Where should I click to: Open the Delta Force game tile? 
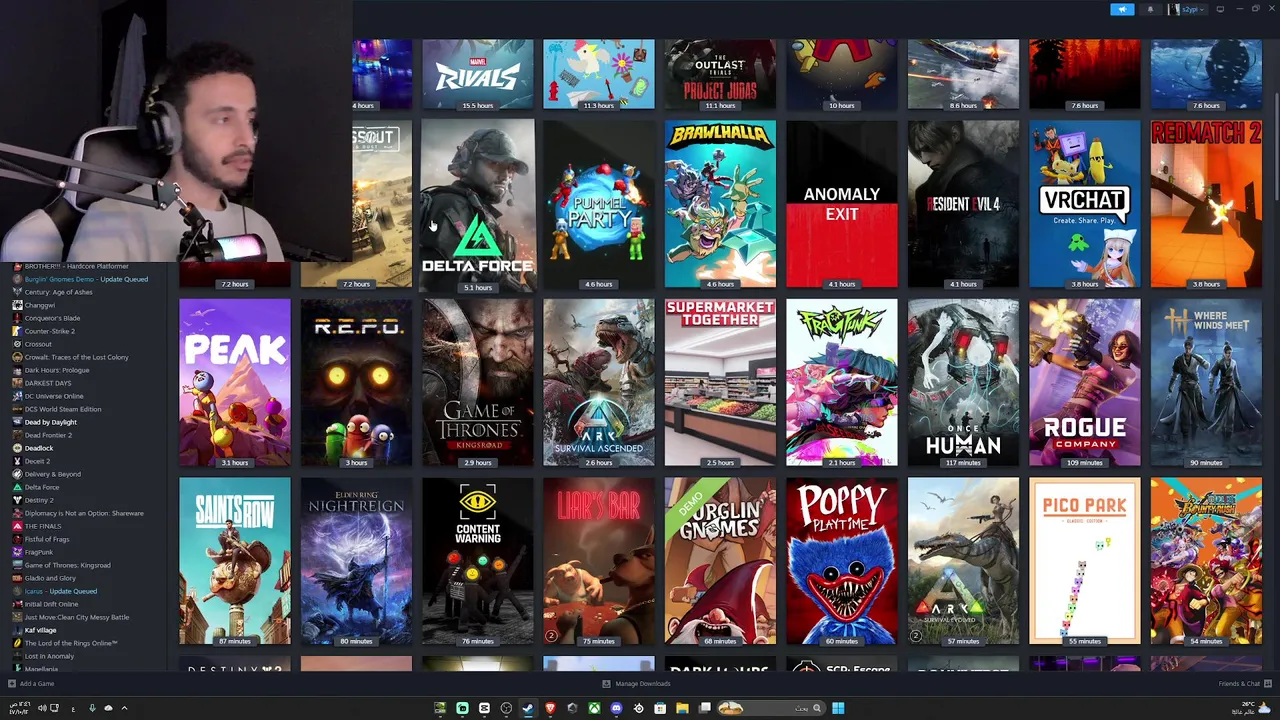point(478,206)
